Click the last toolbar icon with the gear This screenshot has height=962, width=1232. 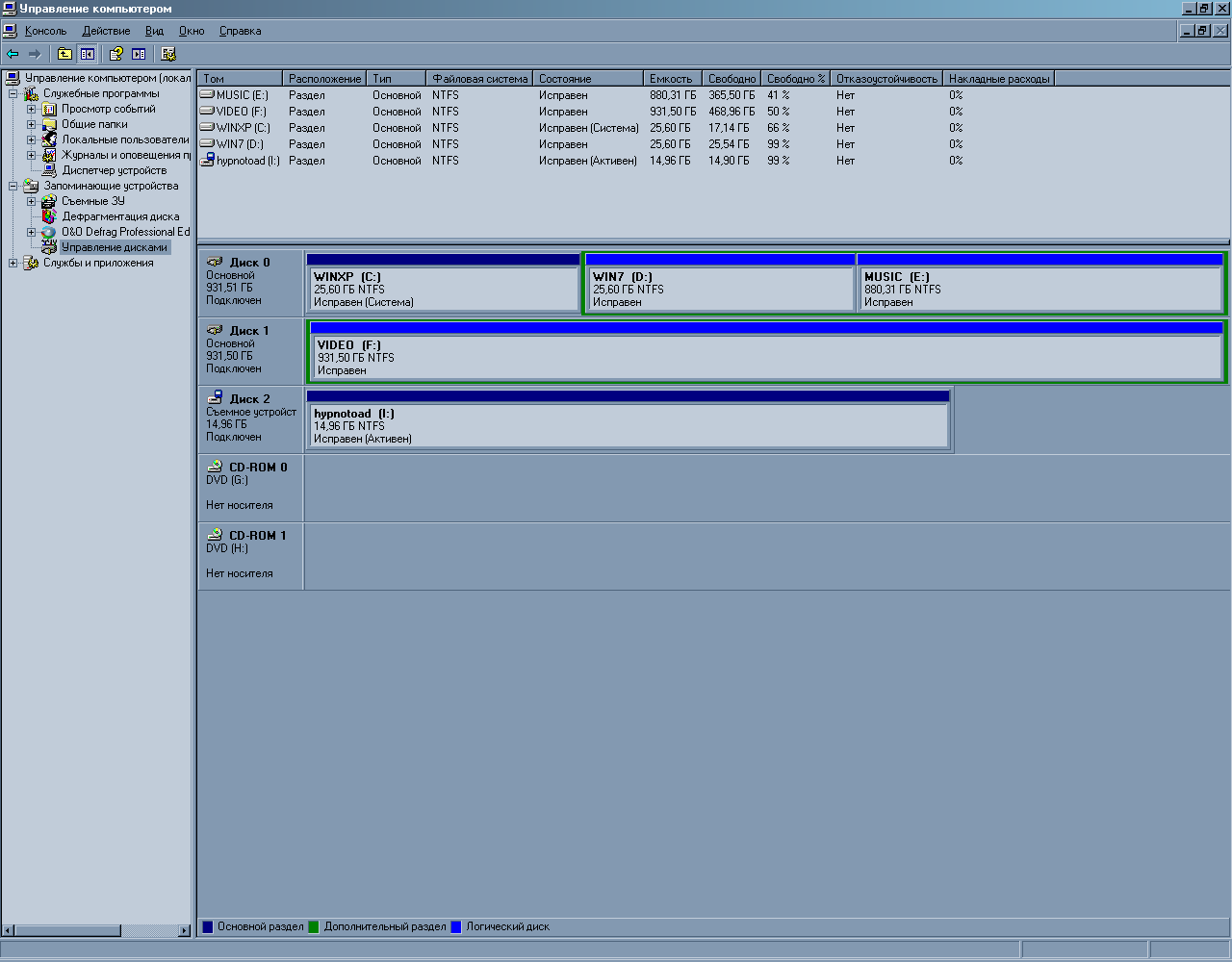168,54
